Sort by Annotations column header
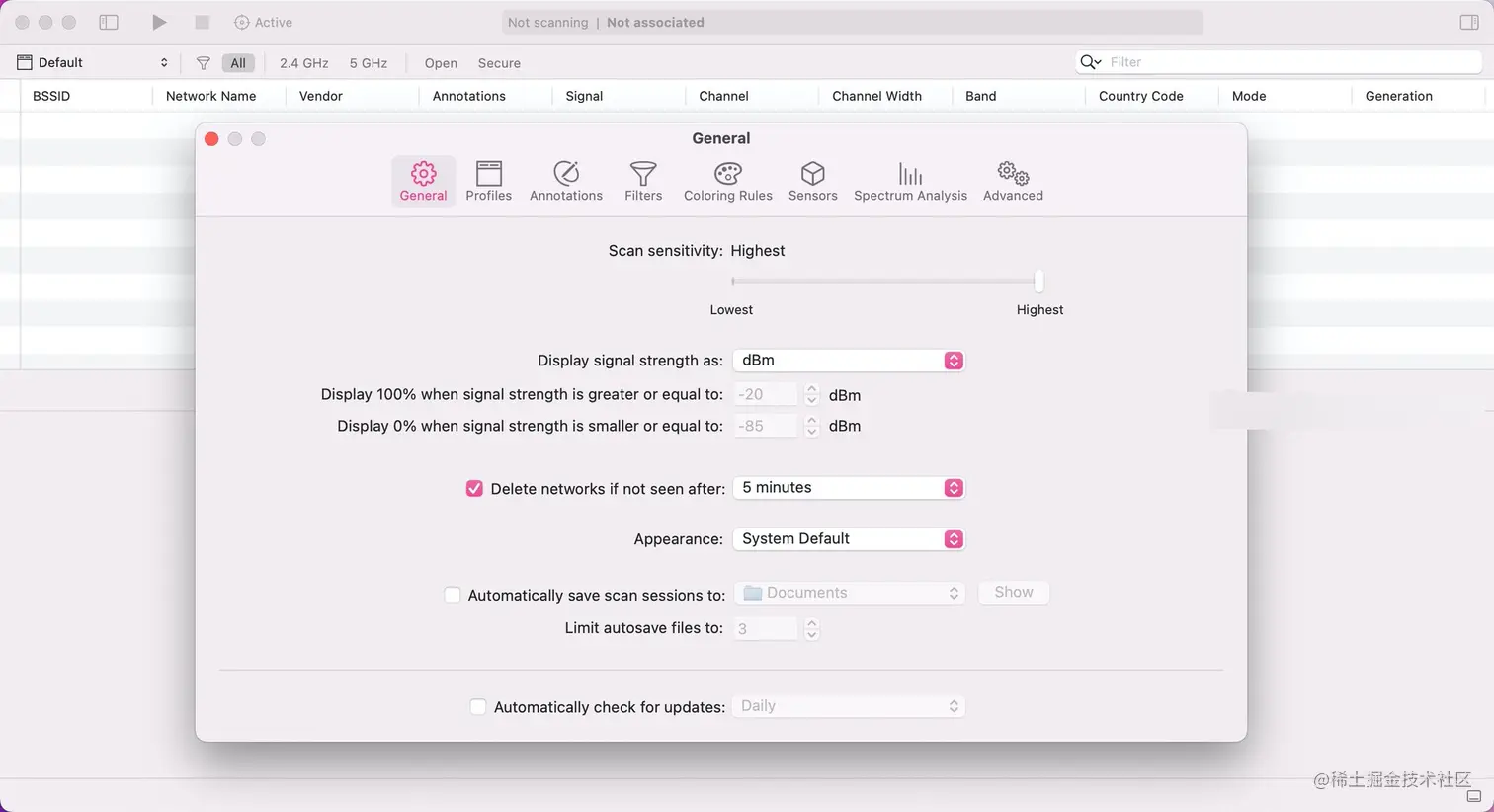Screen dimensions: 1494x812 [469, 96]
